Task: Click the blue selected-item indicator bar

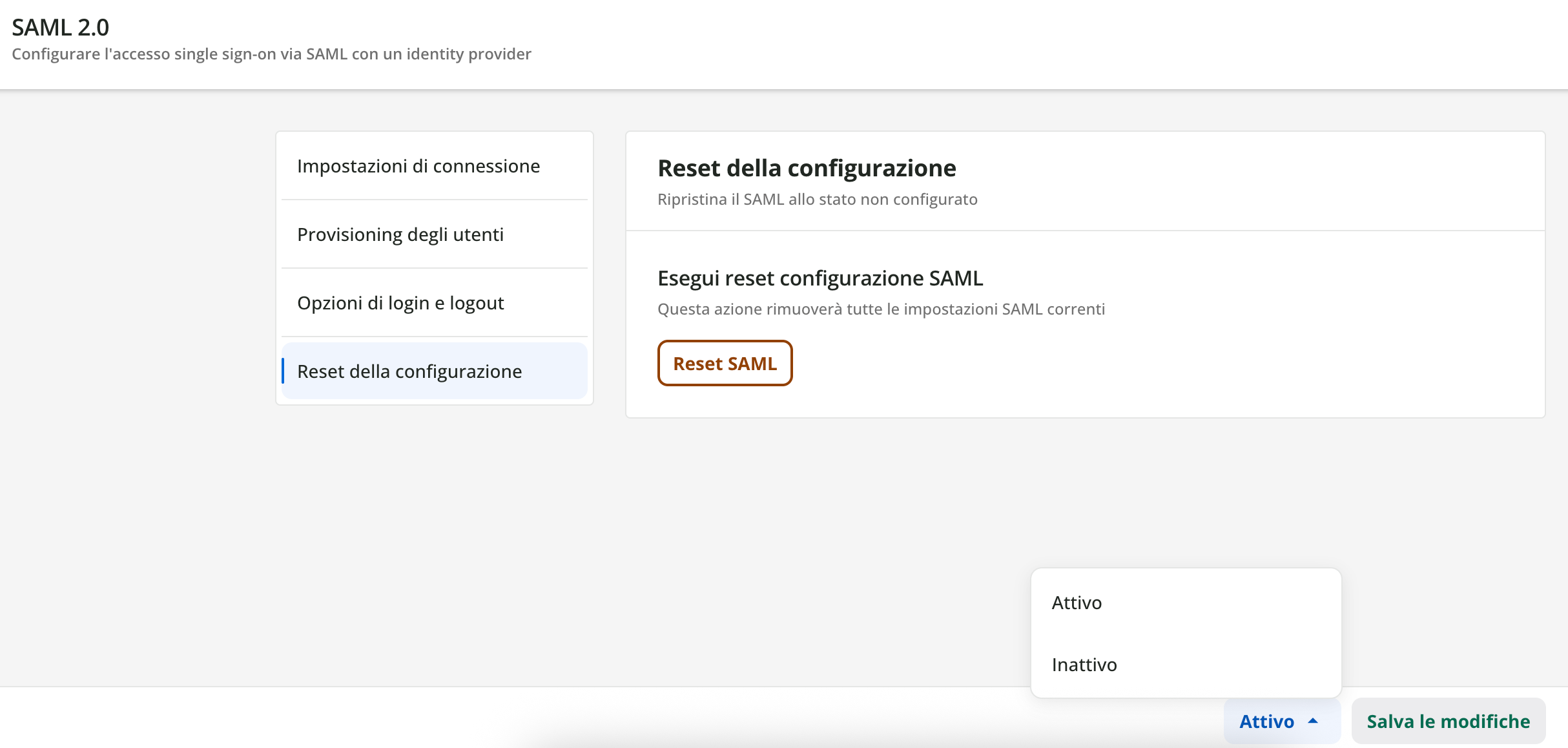Action: pos(283,371)
